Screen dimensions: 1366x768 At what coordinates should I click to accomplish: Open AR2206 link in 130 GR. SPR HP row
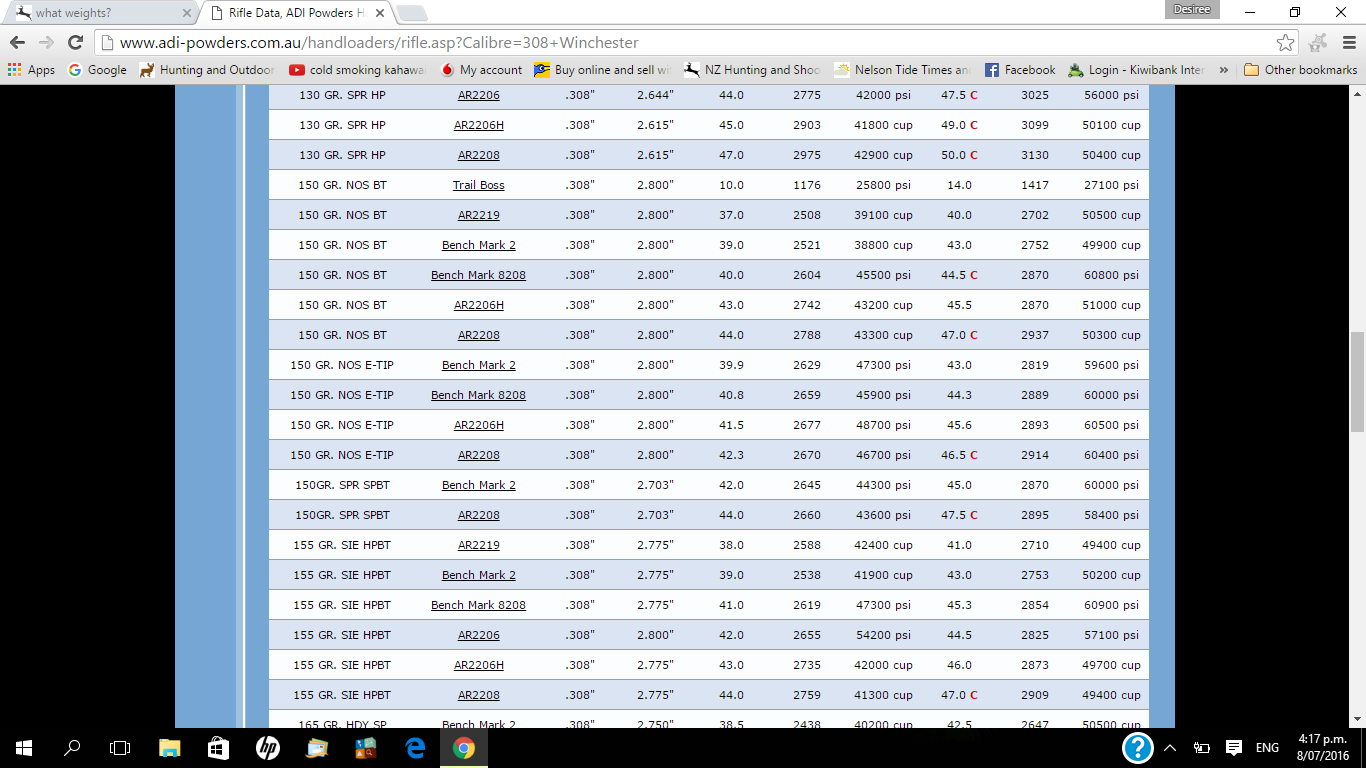click(x=478, y=95)
